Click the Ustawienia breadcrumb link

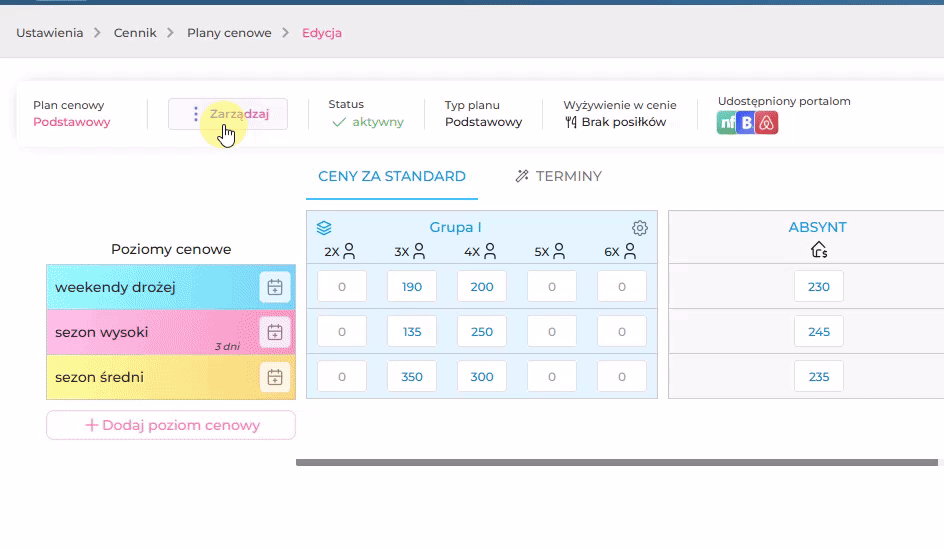(x=49, y=33)
